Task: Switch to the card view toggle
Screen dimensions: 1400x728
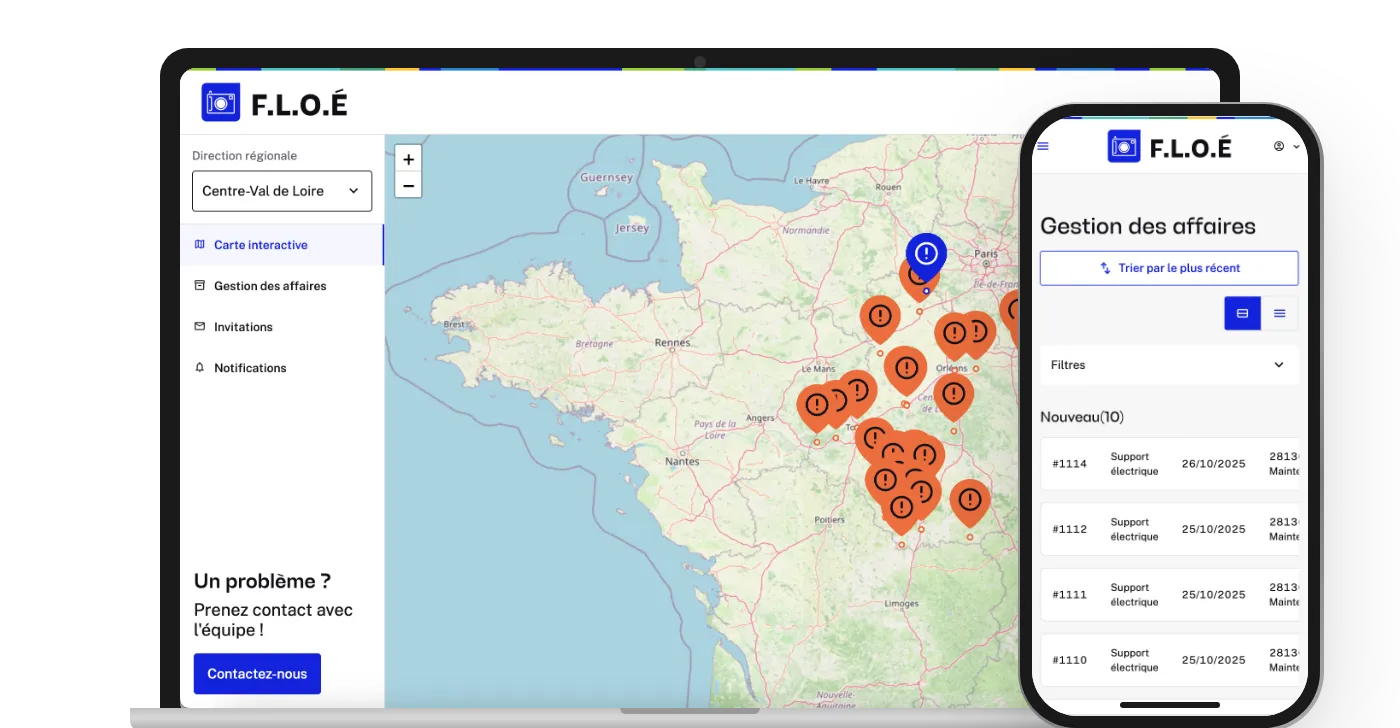Action: click(1242, 313)
